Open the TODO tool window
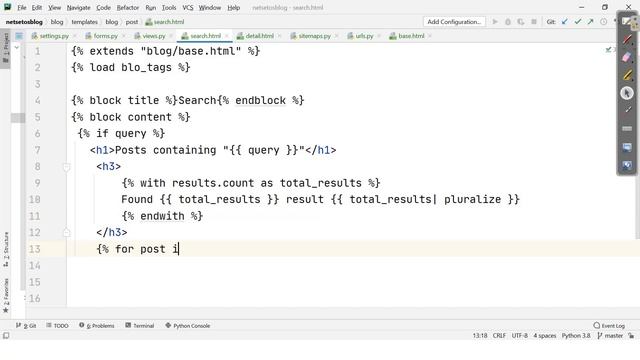 pyautogui.click(x=57, y=326)
